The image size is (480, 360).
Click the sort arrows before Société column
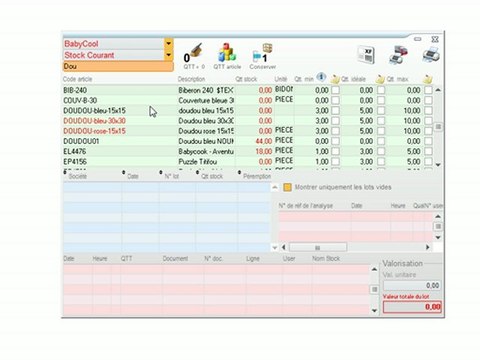click(x=65, y=172)
